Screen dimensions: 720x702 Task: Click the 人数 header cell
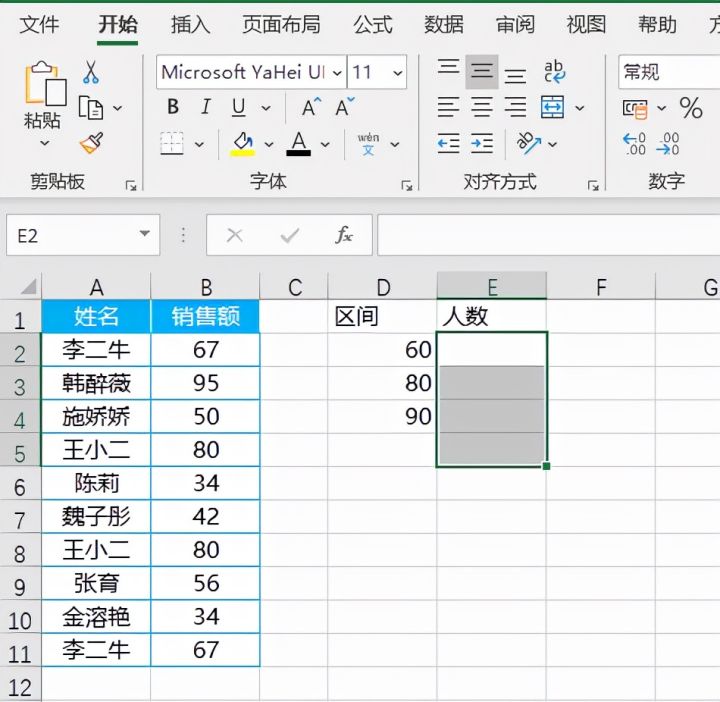(x=491, y=316)
